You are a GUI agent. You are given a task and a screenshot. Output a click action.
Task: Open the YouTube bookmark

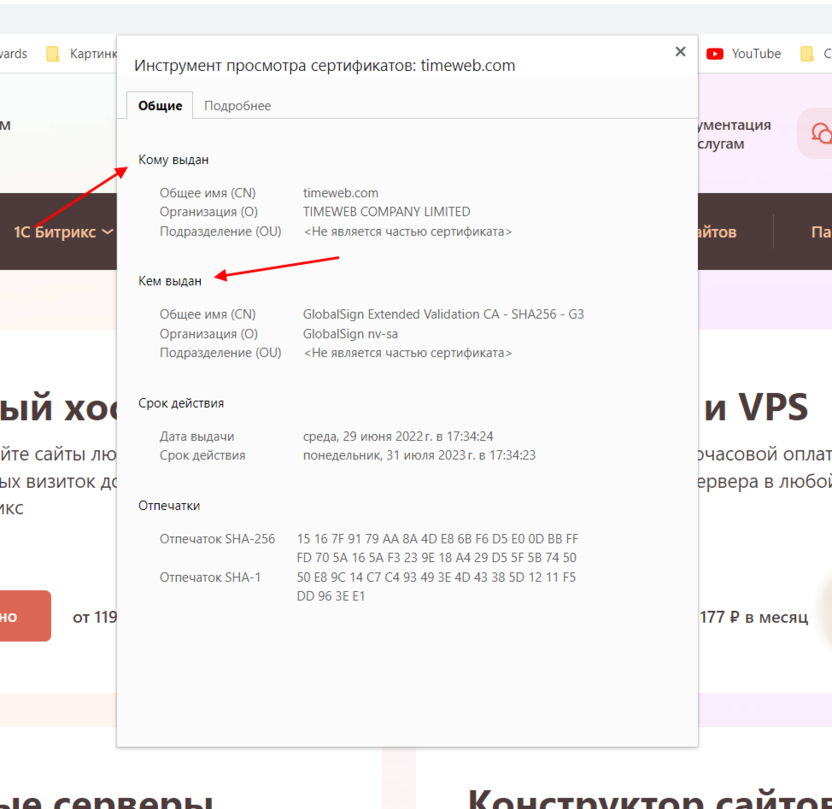(744, 54)
